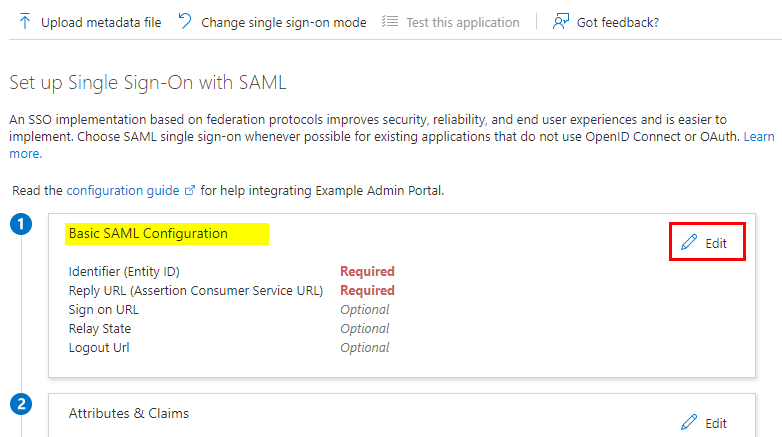Image resolution: width=782 pixels, height=437 pixels.
Task: Click the feedback person icon
Action: click(561, 21)
